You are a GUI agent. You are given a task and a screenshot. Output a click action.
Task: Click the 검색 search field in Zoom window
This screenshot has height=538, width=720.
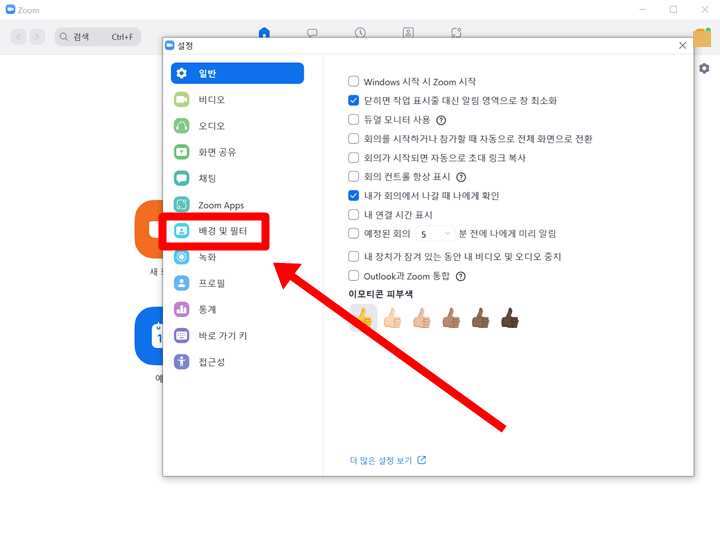coord(98,37)
